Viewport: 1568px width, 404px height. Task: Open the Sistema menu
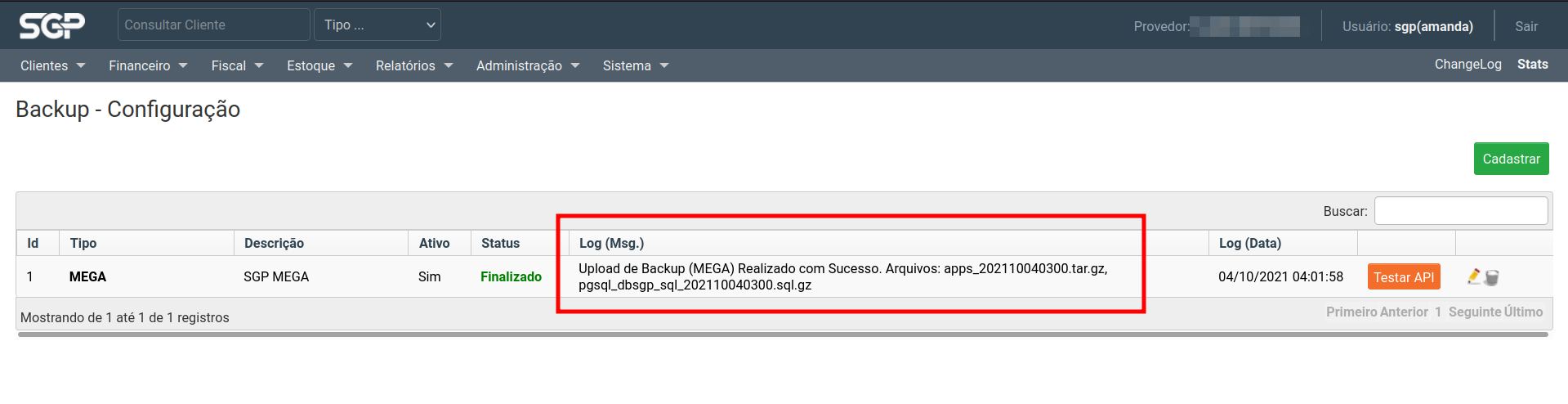coord(635,65)
